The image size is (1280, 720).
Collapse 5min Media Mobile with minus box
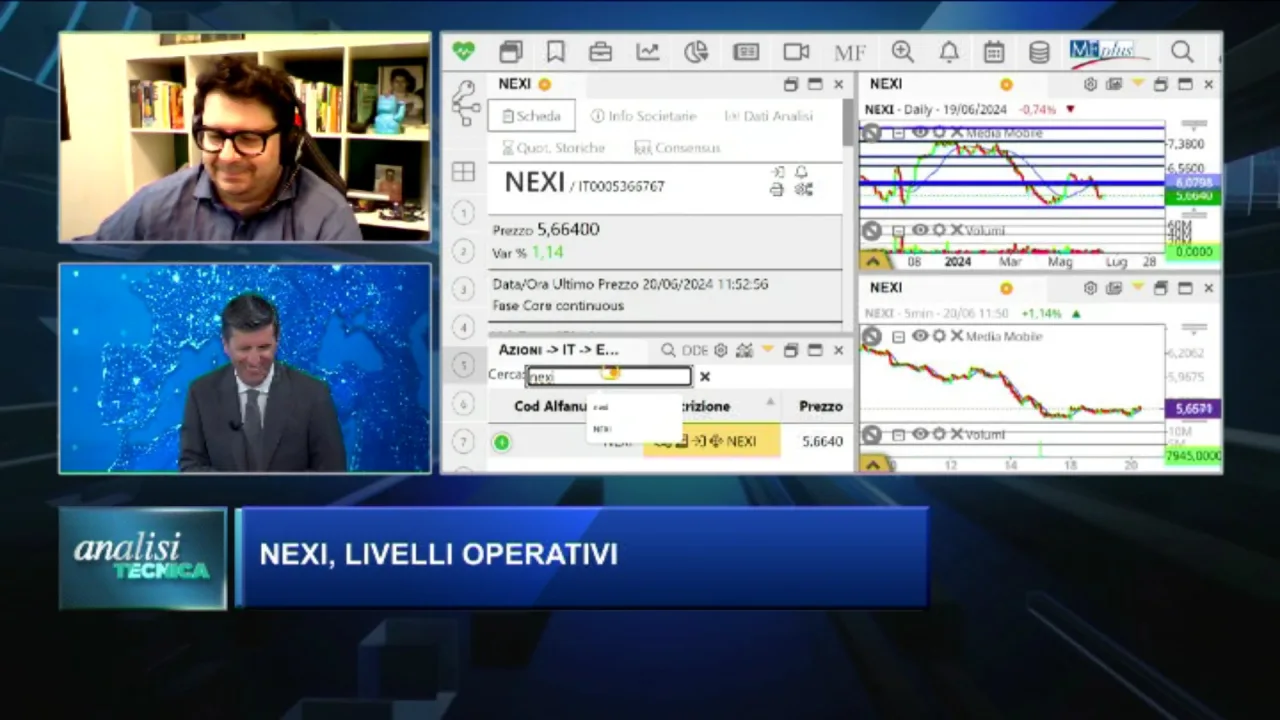899,336
